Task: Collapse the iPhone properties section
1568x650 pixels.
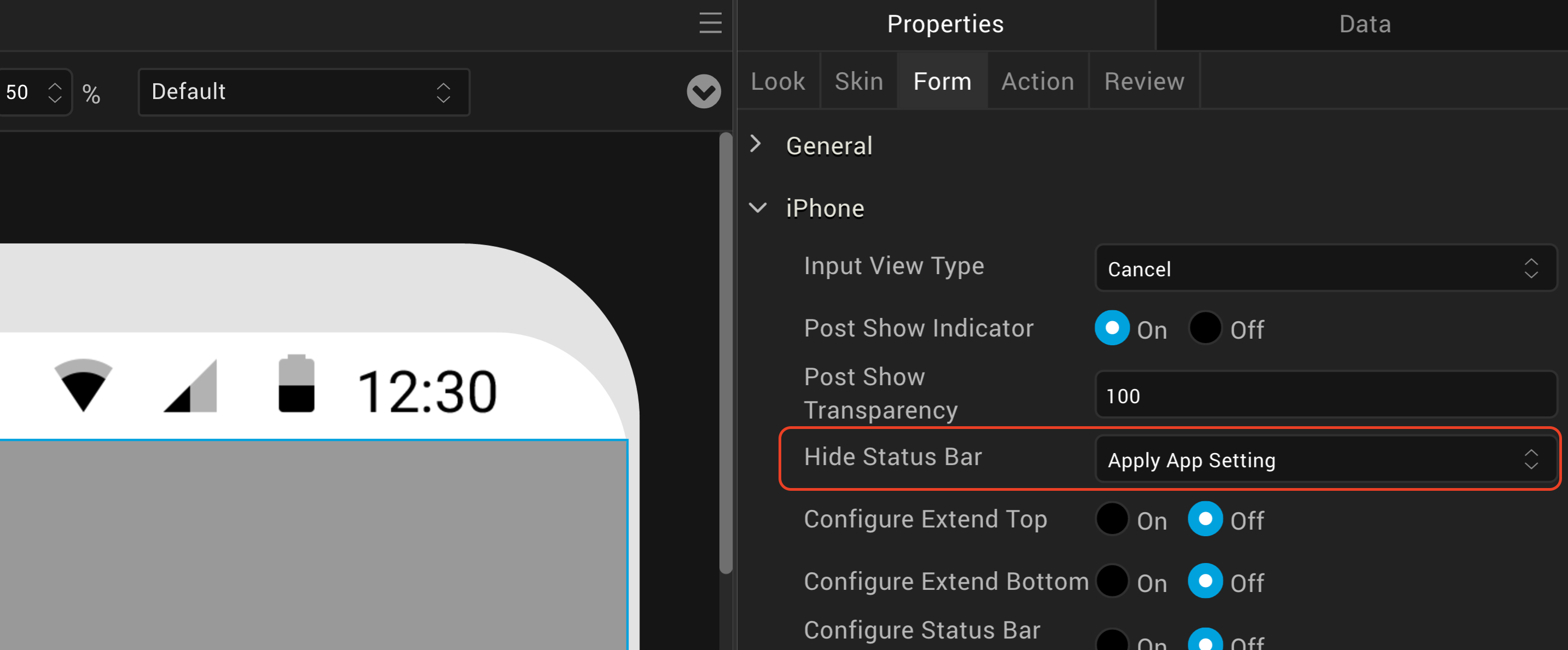Action: (758, 207)
